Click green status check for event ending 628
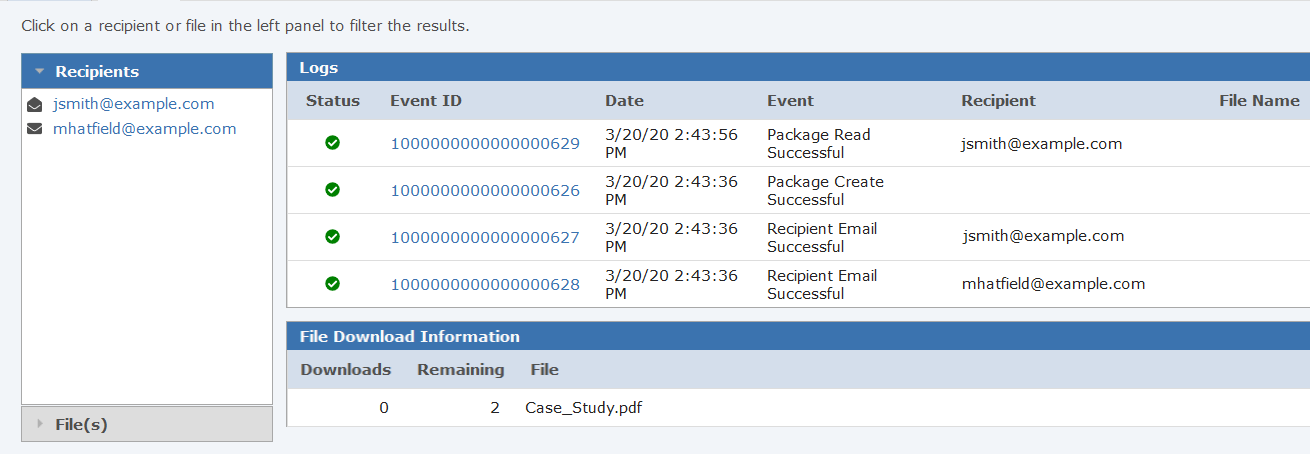This screenshot has width=1310, height=454. pos(333,284)
